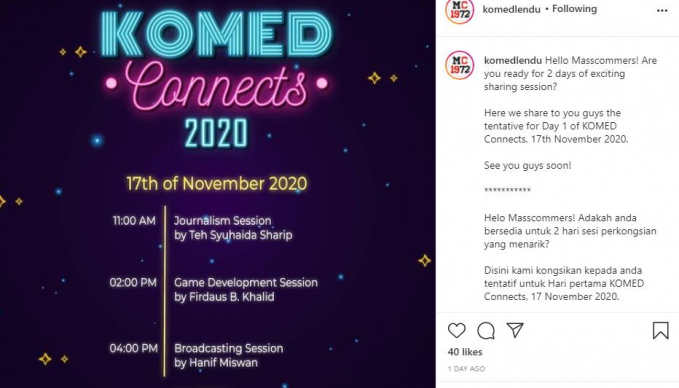View the 40 likes list
679x388 pixels.
465,352
